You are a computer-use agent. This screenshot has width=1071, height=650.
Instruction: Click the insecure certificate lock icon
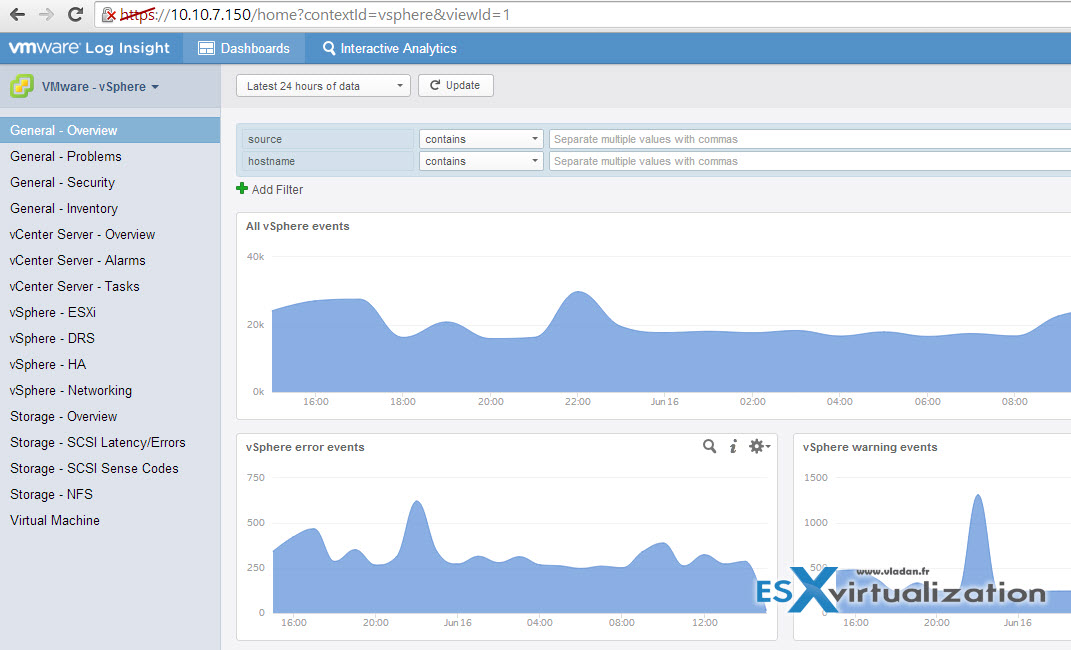pyautogui.click(x=108, y=14)
